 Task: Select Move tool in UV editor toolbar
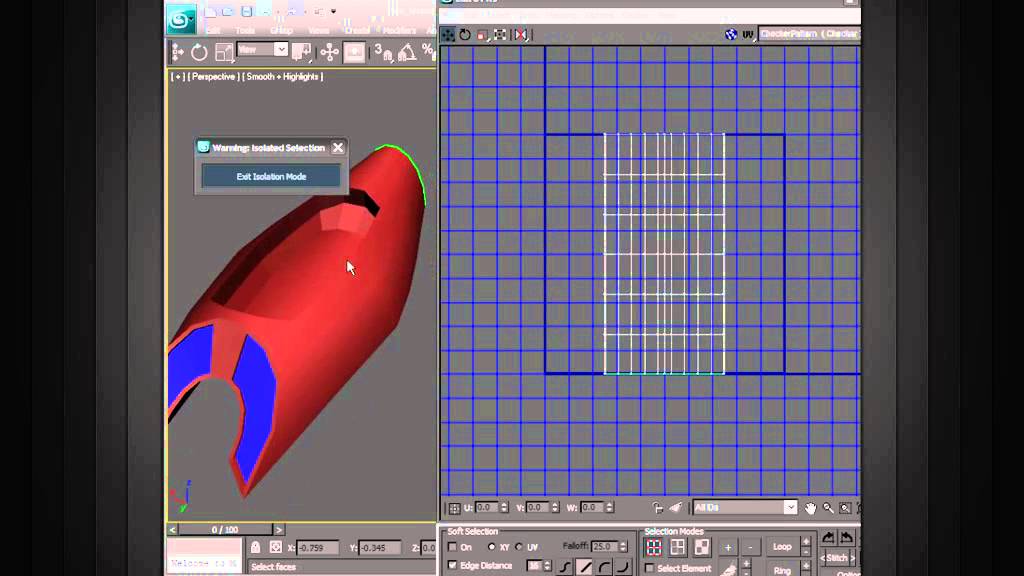pyautogui.click(x=448, y=35)
